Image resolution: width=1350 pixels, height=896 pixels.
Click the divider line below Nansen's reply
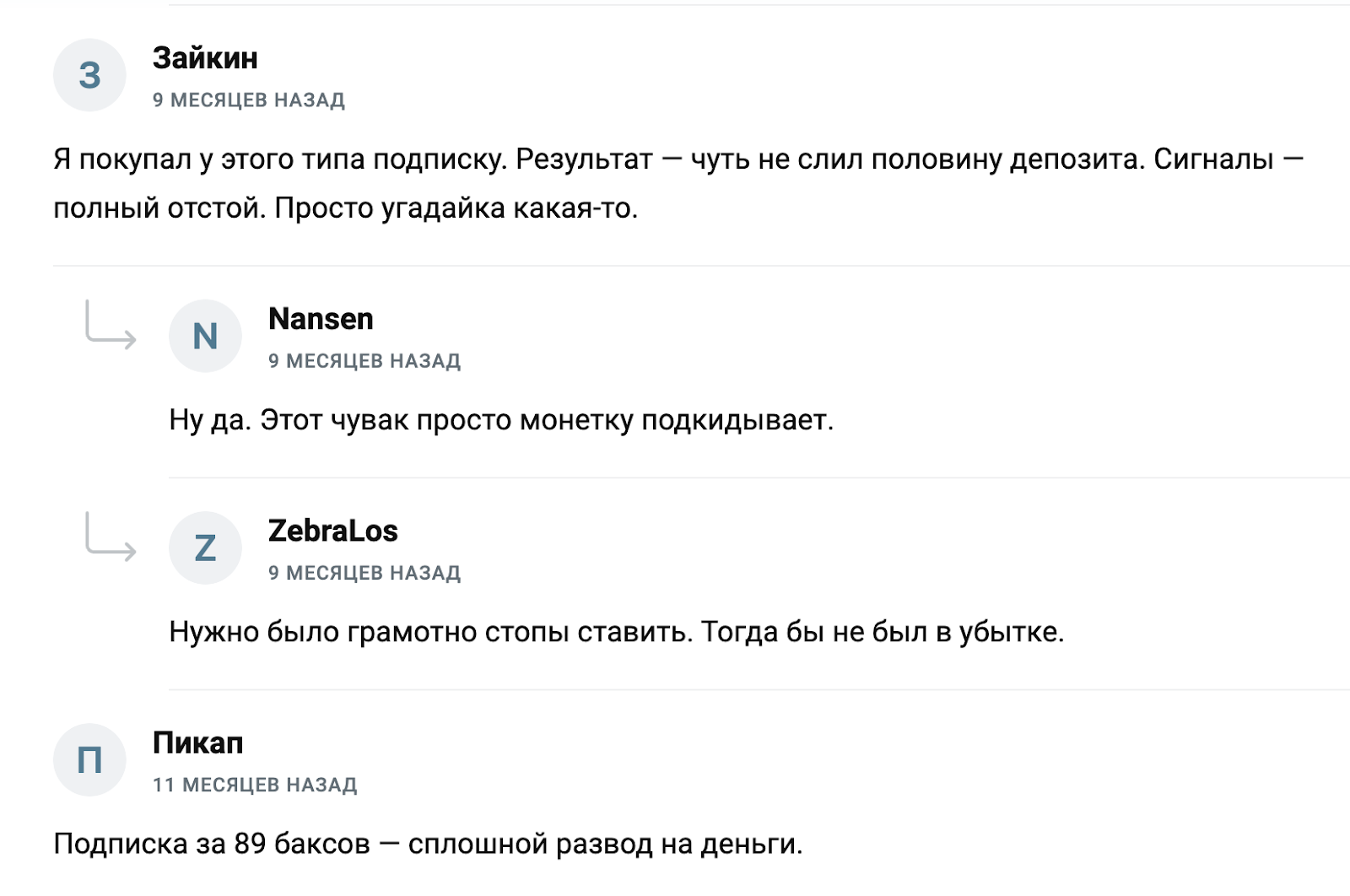(759, 478)
